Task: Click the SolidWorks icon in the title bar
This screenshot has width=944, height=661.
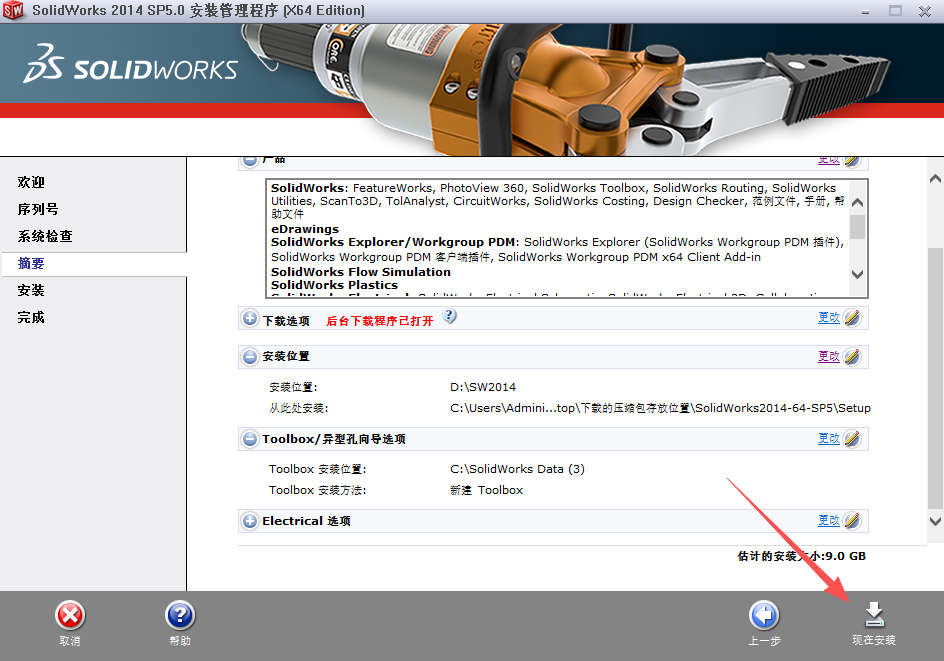Action: [x=13, y=10]
